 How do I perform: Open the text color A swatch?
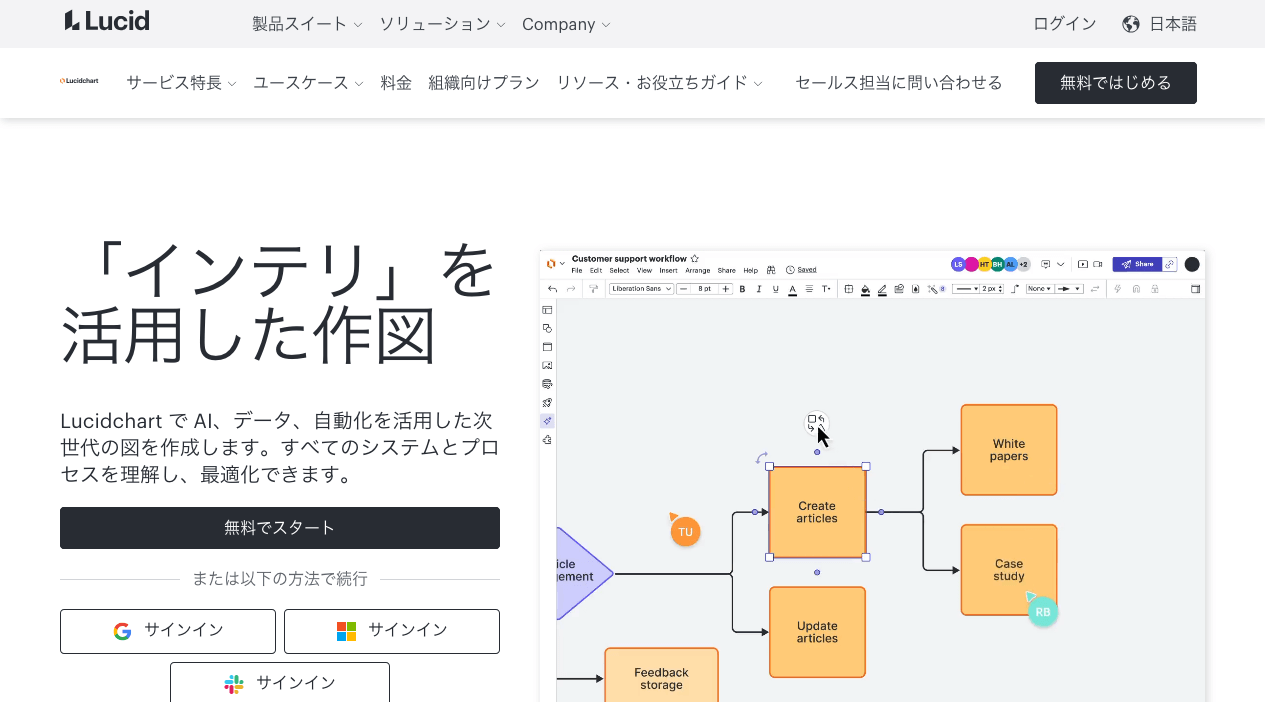792,289
